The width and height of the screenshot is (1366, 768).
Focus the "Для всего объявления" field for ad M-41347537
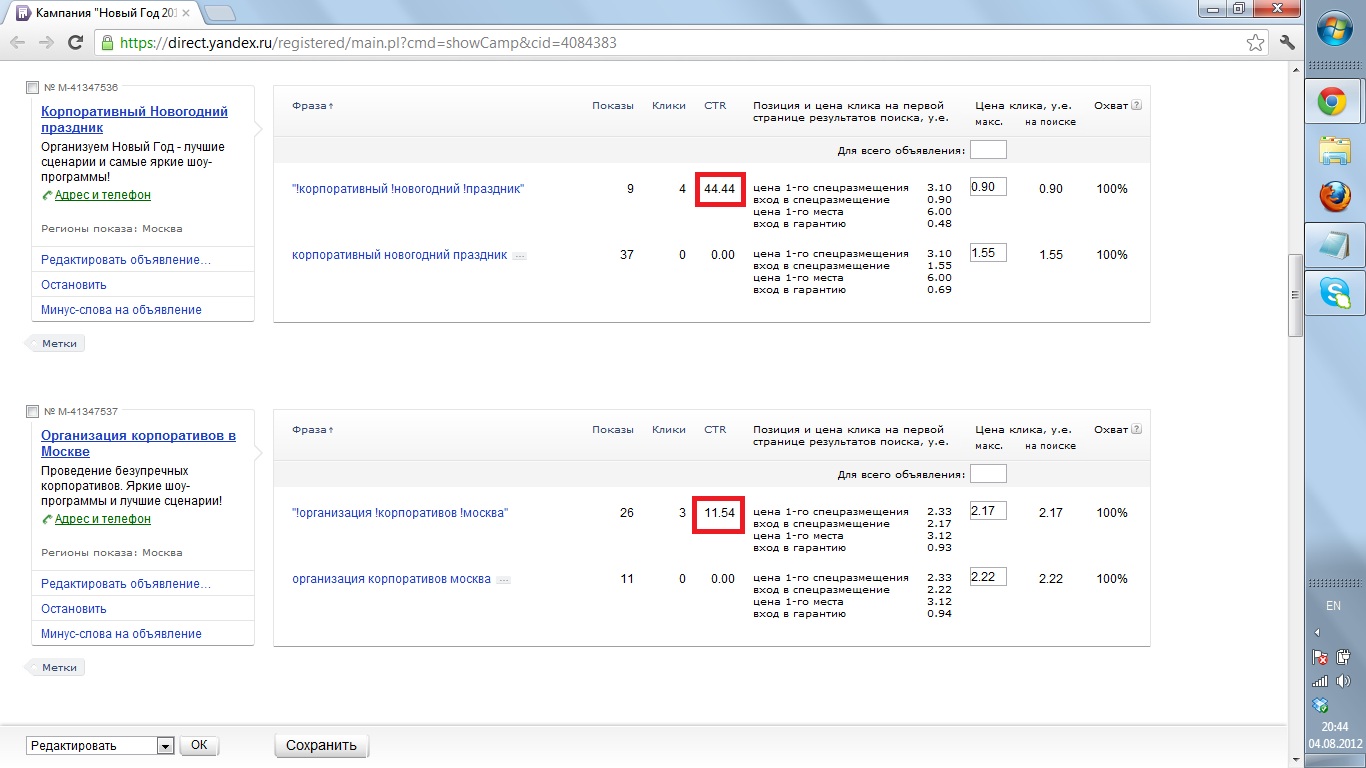point(988,474)
